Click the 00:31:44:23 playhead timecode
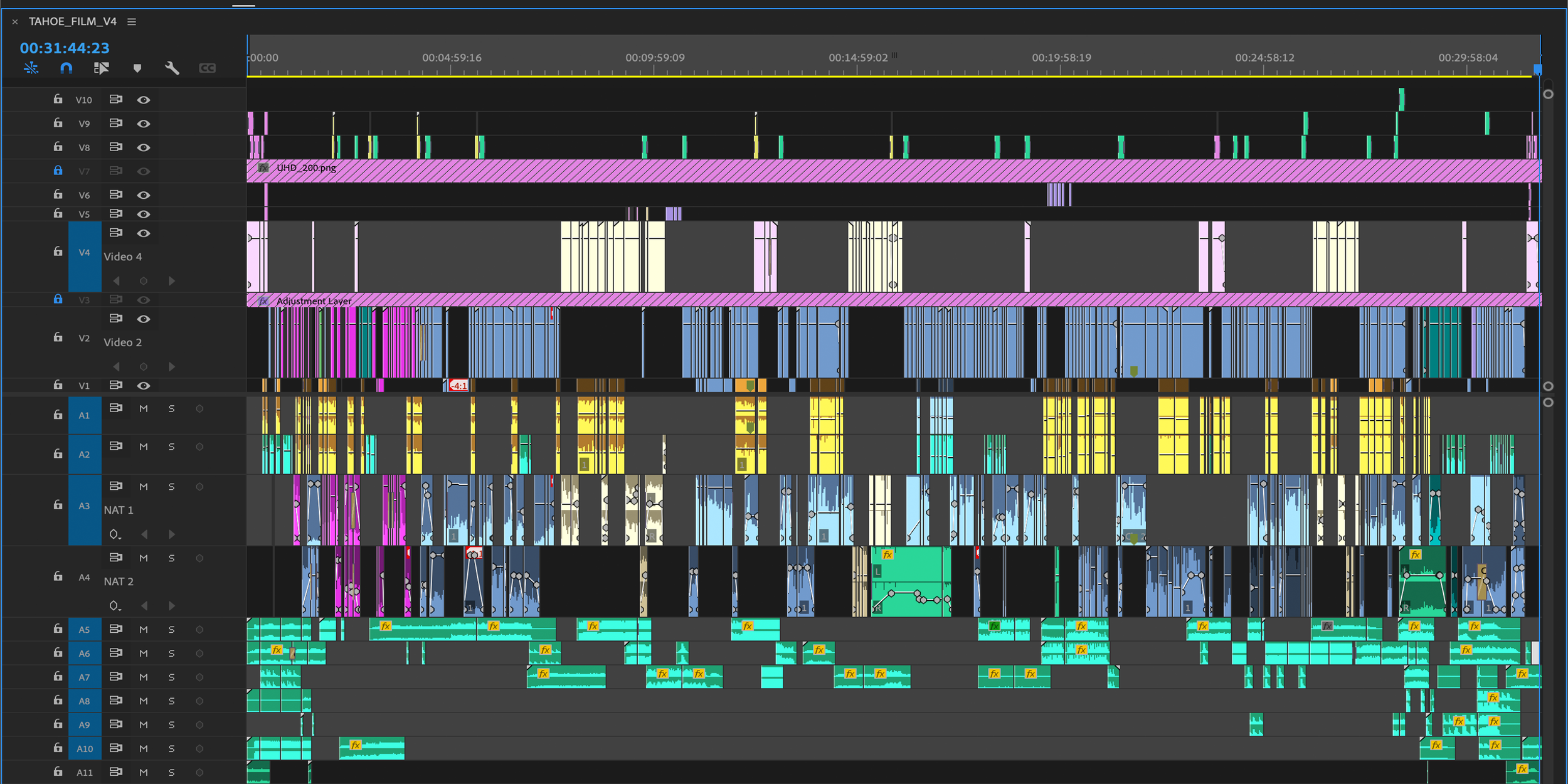This screenshot has width=1568, height=784. tap(65, 48)
